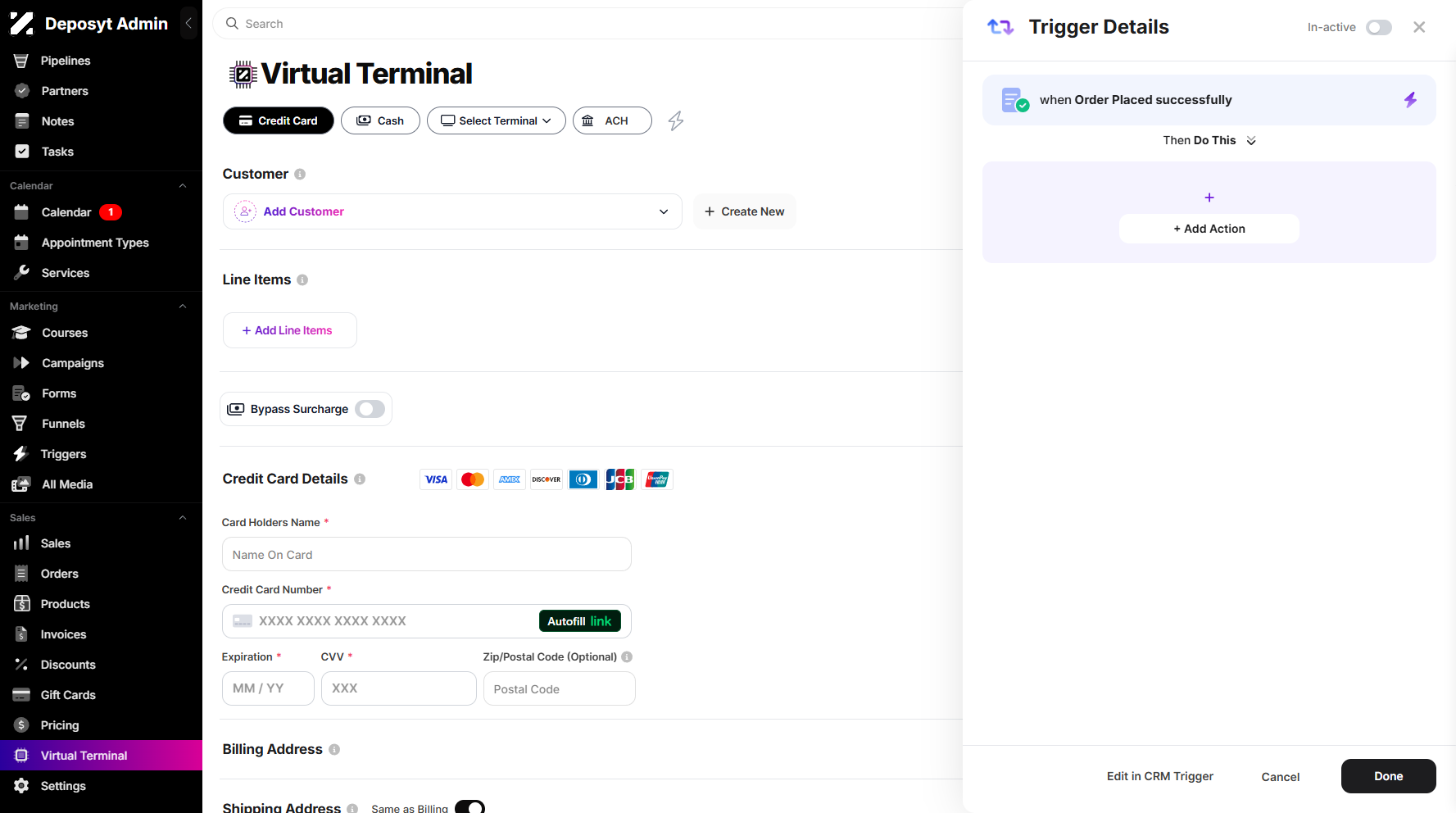
Task: Collapse the sidebar with the arrow button
Action: click(x=188, y=23)
